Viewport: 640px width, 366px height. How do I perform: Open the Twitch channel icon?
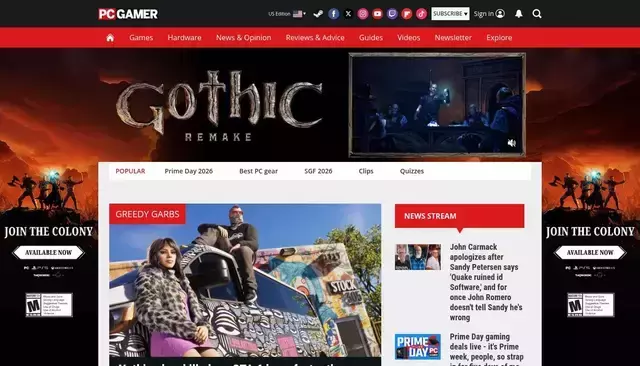[392, 14]
